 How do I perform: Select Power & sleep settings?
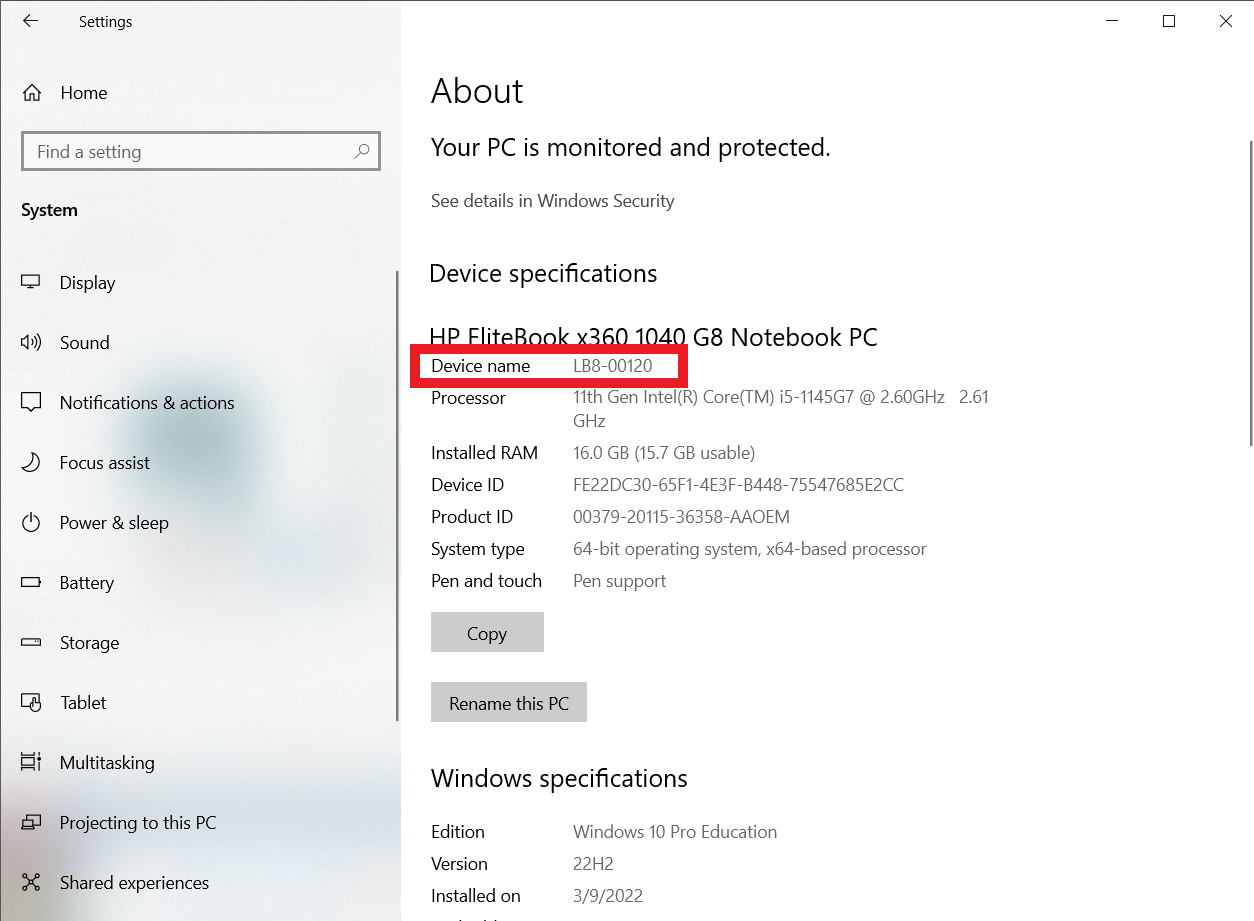(116, 522)
